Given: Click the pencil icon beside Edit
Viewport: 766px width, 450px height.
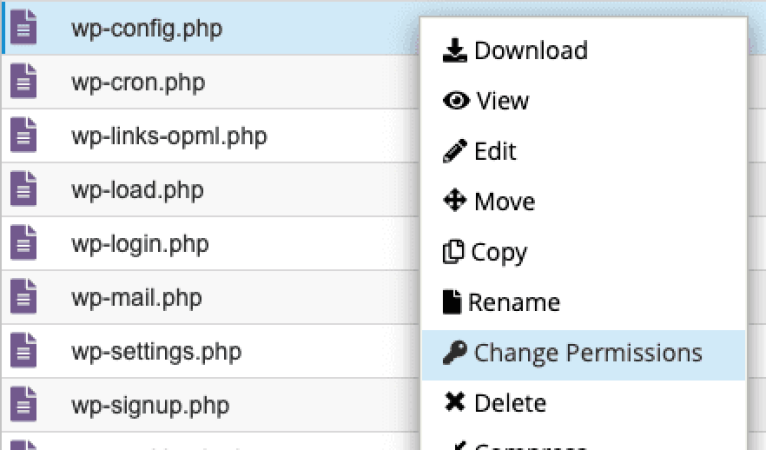Looking at the screenshot, I should (455, 151).
